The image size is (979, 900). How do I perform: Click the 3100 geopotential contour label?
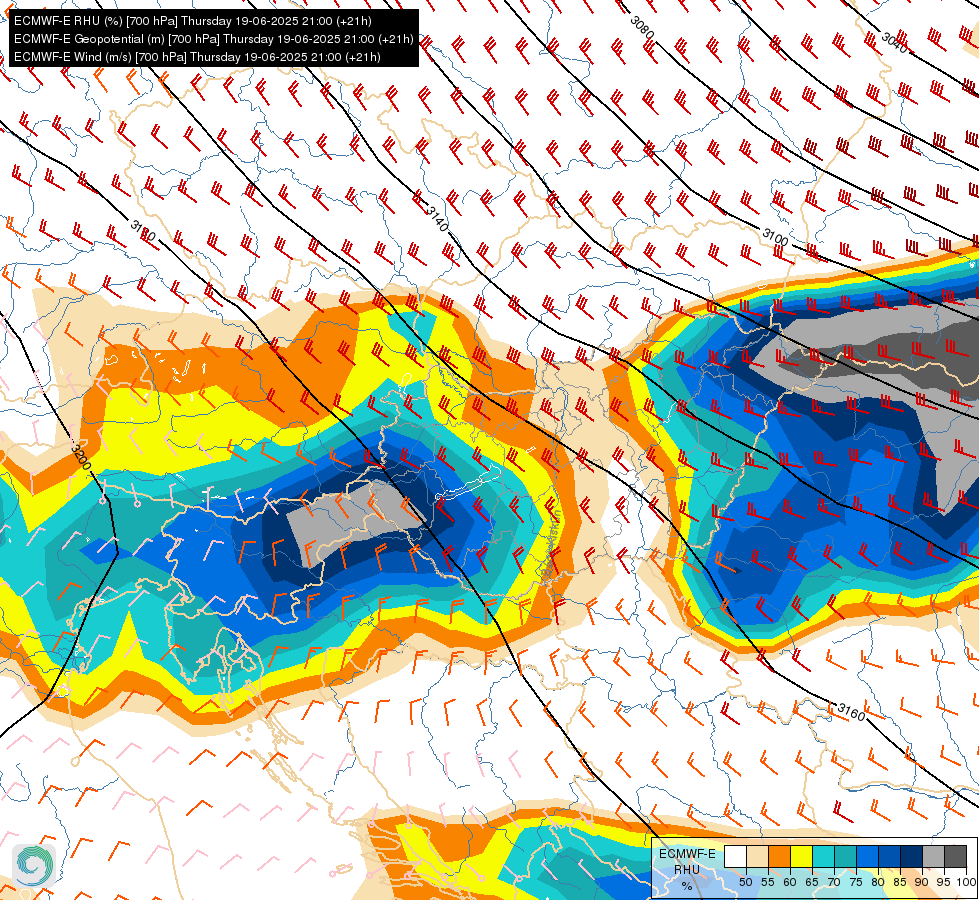point(775,237)
